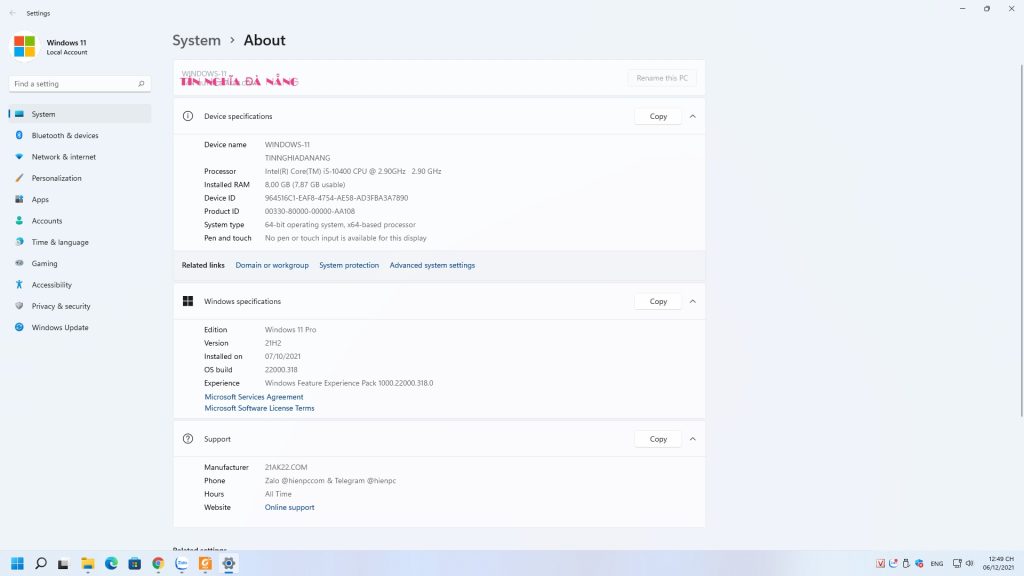This screenshot has height=576, width=1024.
Task: Select the Edition value Windows 11 Pro
Action: click(x=290, y=330)
